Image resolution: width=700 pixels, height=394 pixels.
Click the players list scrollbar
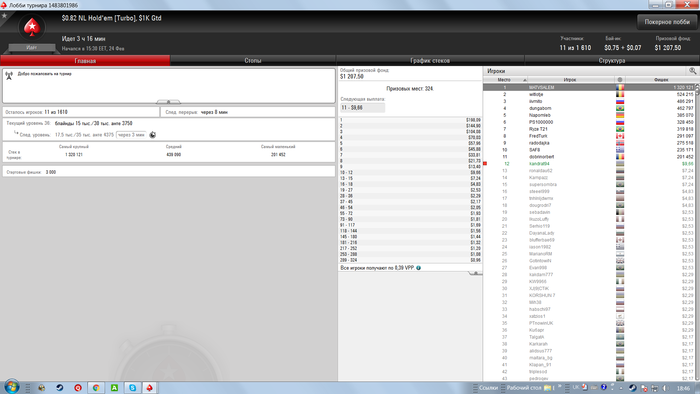tap(697, 232)
